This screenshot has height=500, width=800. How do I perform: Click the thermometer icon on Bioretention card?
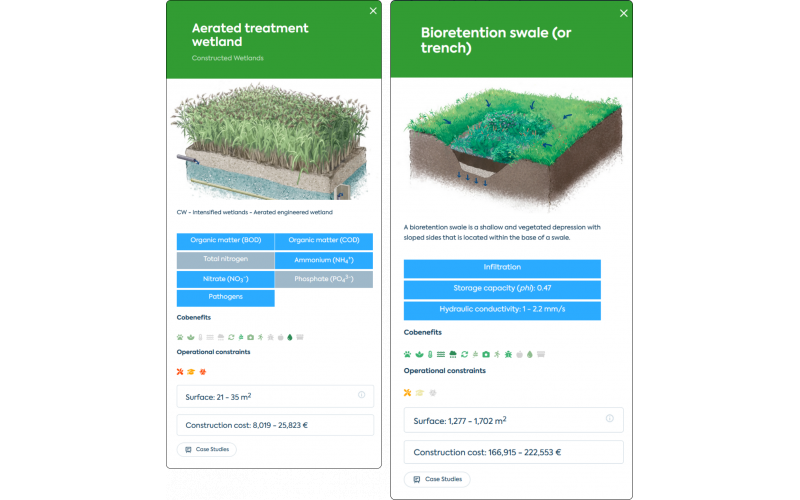tap(430, 354)
